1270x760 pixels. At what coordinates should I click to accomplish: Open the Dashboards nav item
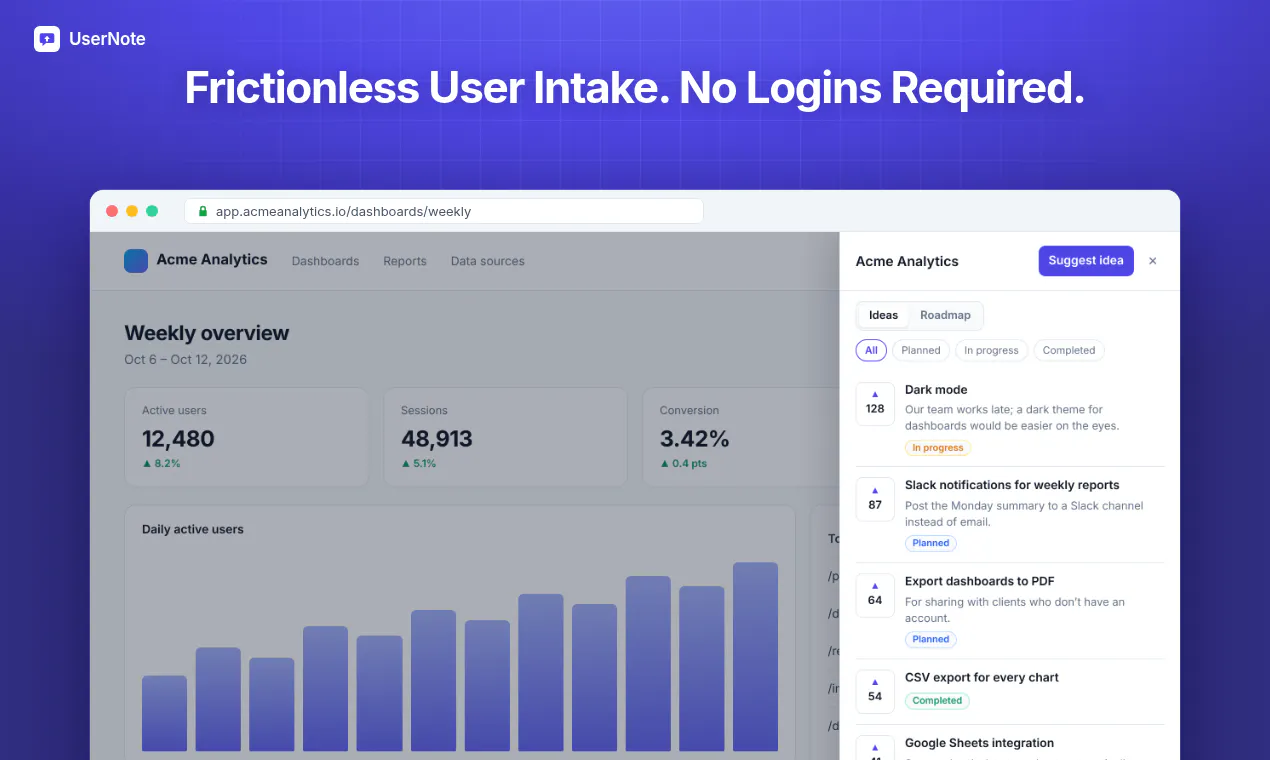click(325, 261)
